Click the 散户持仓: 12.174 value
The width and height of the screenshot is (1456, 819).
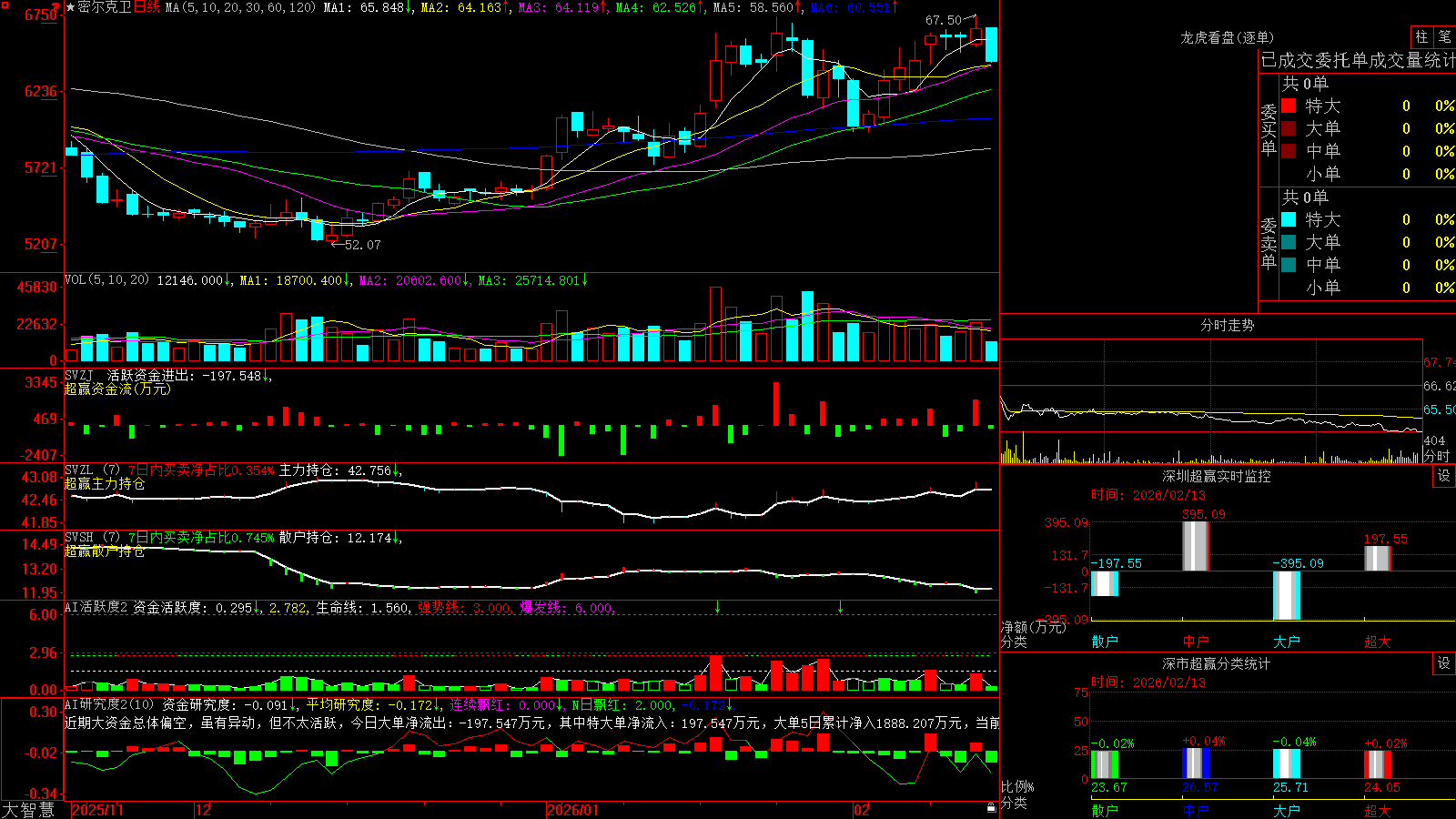click(x=340, y=538)
